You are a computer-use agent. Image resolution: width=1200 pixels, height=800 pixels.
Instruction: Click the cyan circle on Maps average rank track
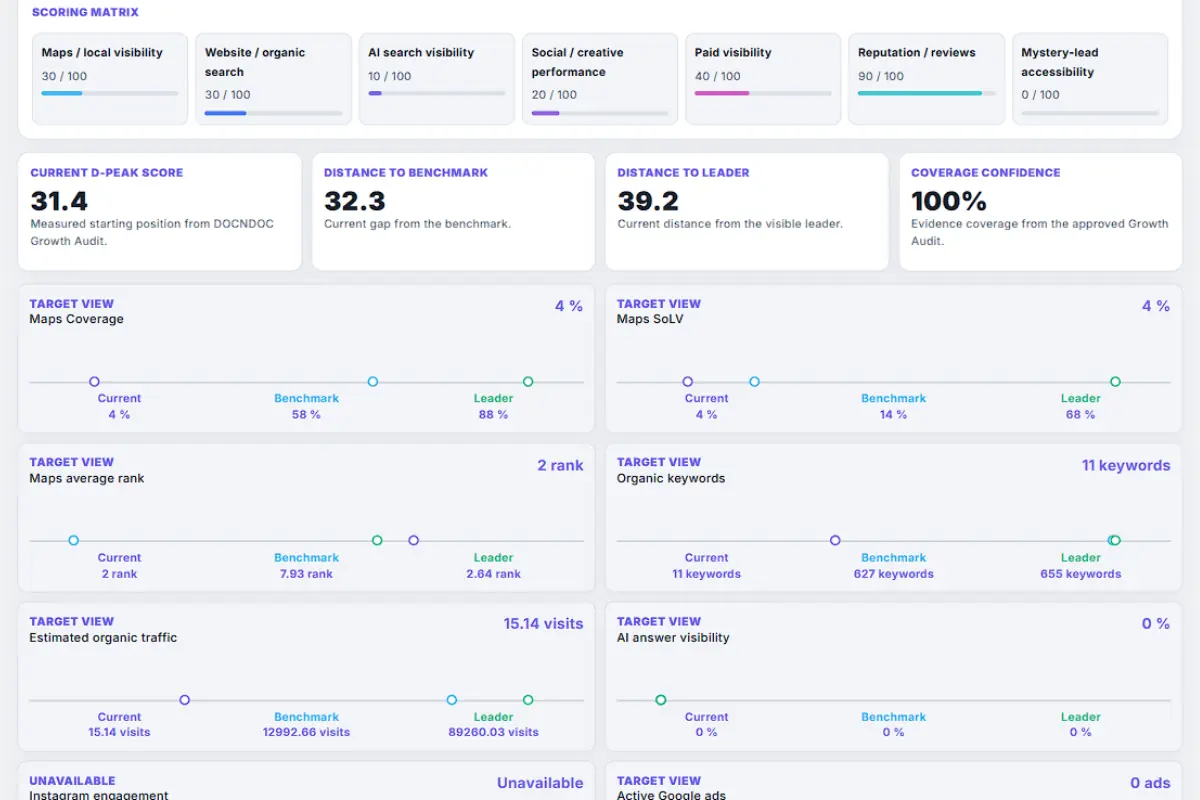(73, 541)
